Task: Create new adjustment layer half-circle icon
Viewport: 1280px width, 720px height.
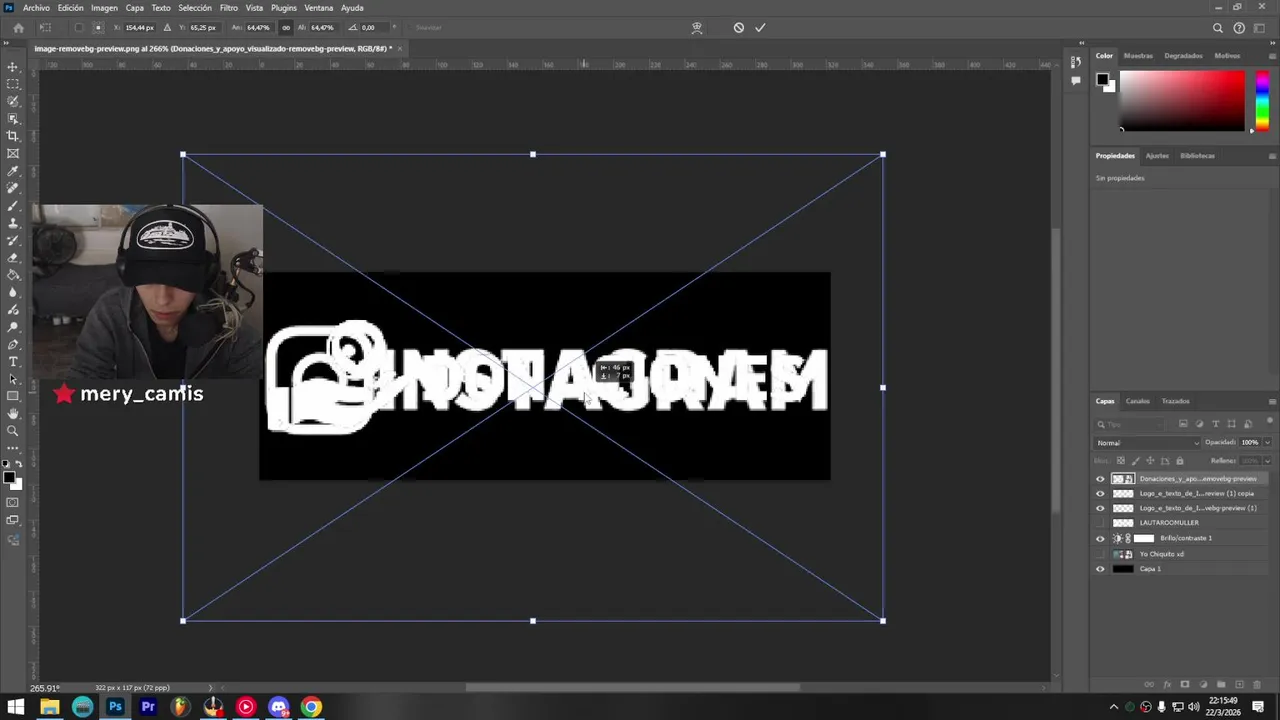Action: point(1203,685)
